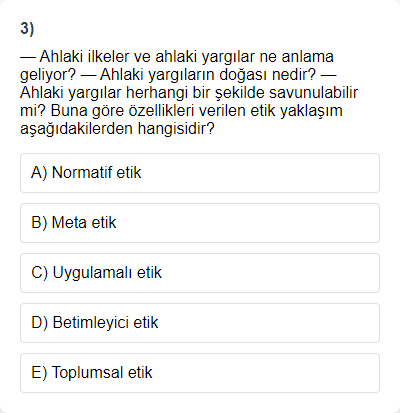
Task: Click the question text starting 'Ahlaki ilkeler'
Action: [x=189, y=92]
